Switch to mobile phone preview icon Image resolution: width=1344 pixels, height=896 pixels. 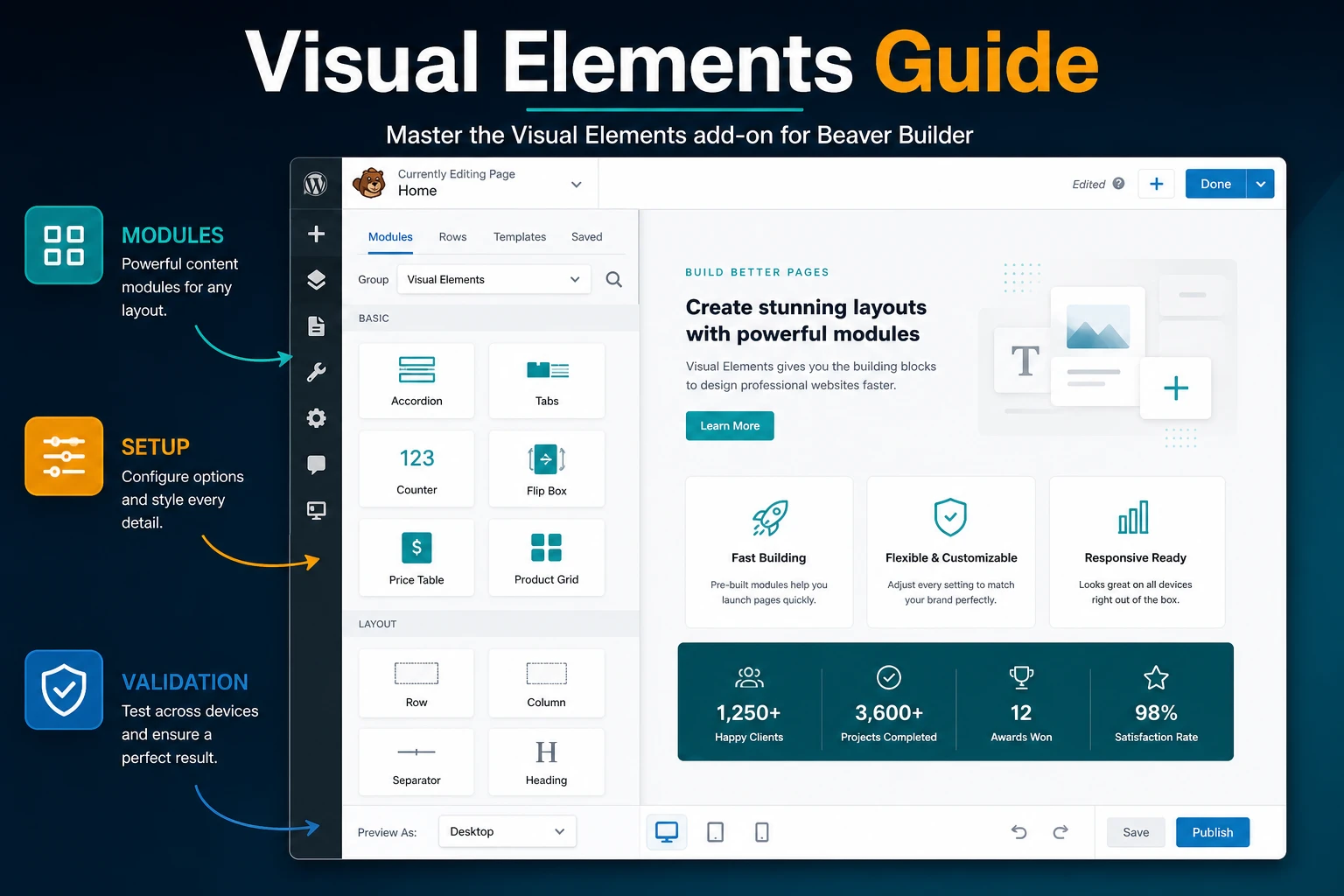point(762,832)
